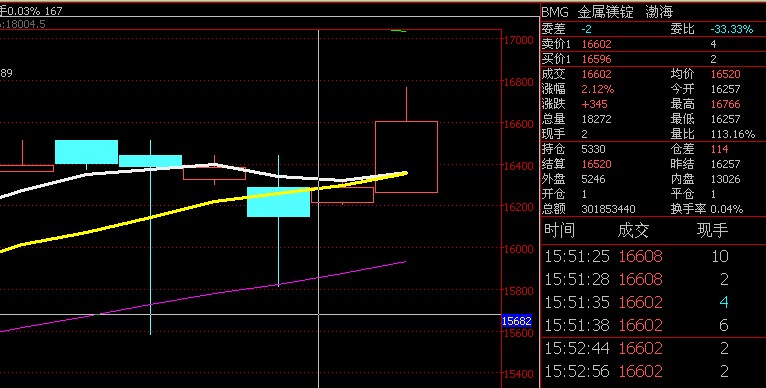
Task: Click the 涨幅 2.12% value
Action: coord(598,89)
